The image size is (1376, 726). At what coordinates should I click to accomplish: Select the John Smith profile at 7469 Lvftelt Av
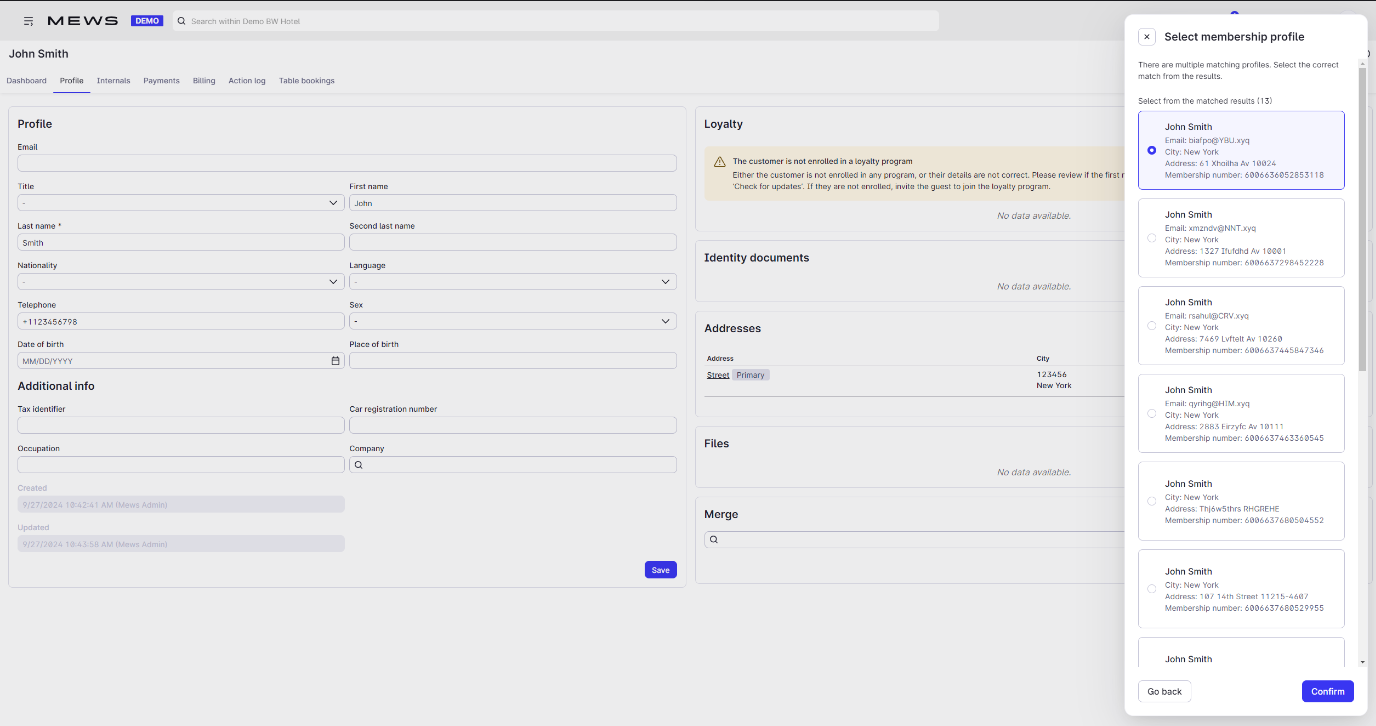point(1151,325)
